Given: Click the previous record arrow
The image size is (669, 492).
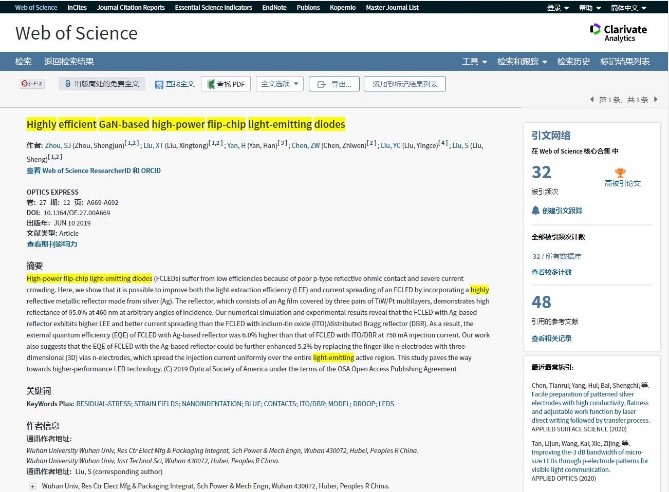Looking at the screenshot, I should point(592,99).
